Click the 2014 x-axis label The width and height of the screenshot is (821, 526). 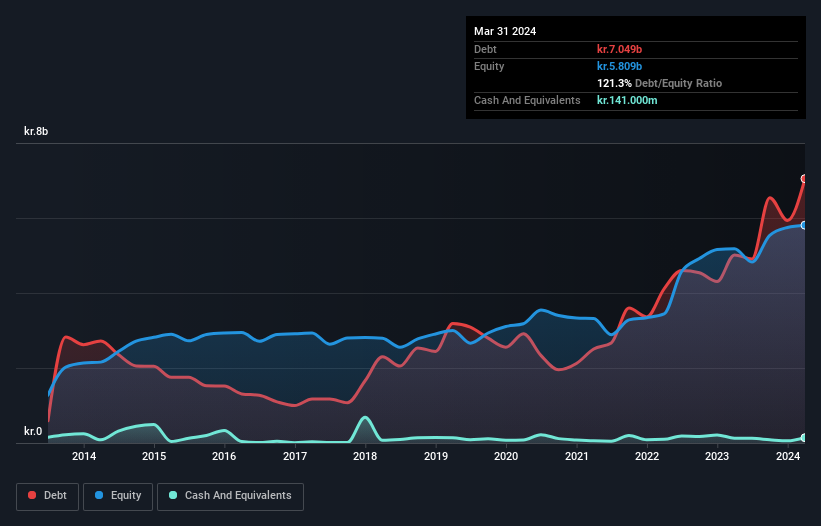pyautogui.click(x=84, y=457)
